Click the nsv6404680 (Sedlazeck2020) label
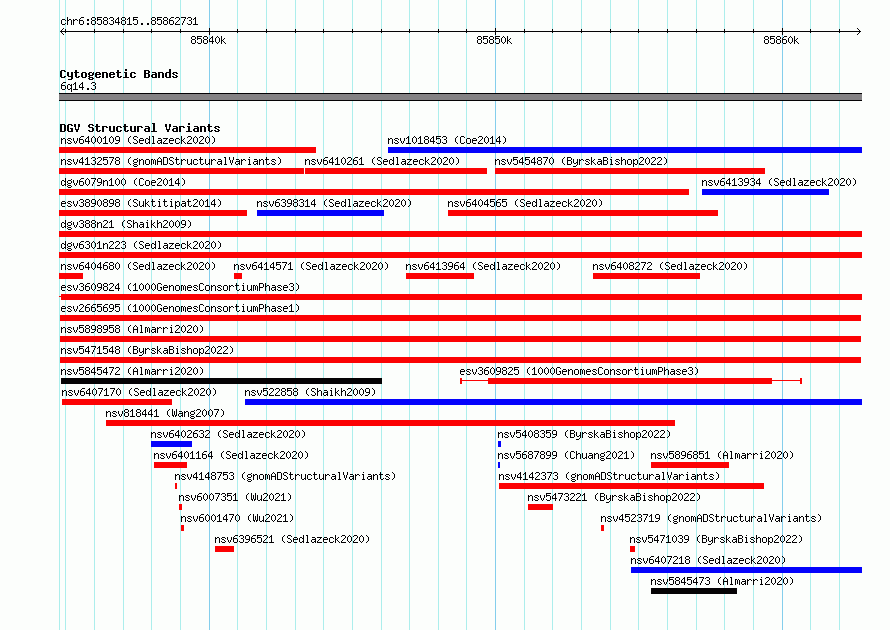Image resolution: width=890 pixels, height=630 pixels. [138, 266]
